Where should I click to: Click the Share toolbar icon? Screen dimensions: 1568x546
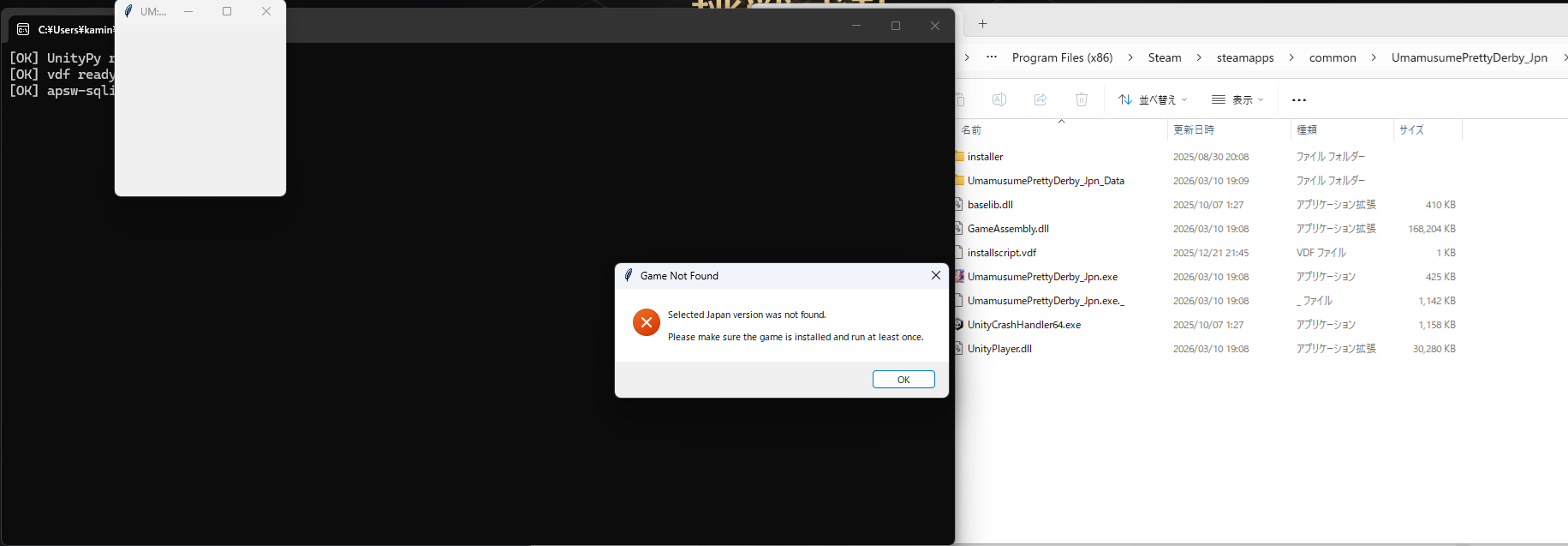tap(1040, 99)
